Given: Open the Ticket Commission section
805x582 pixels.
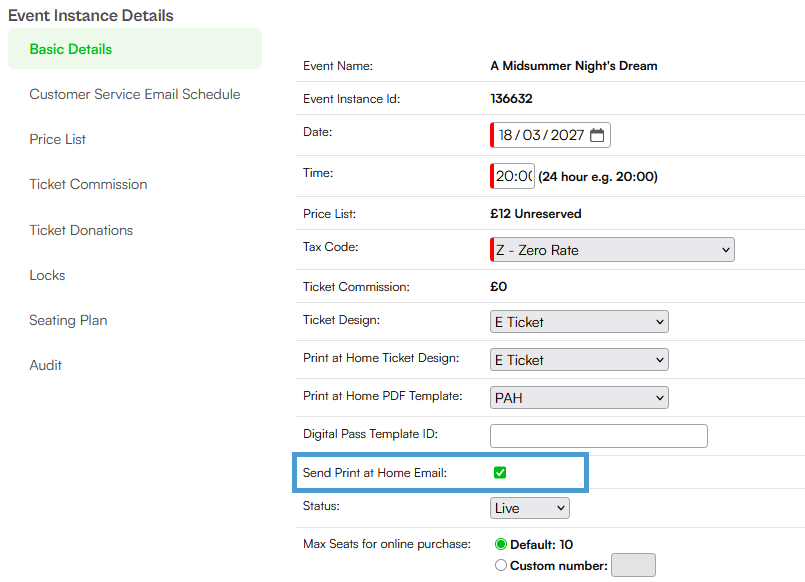Looking at the screenshot, I should click(x=88, y=184).
